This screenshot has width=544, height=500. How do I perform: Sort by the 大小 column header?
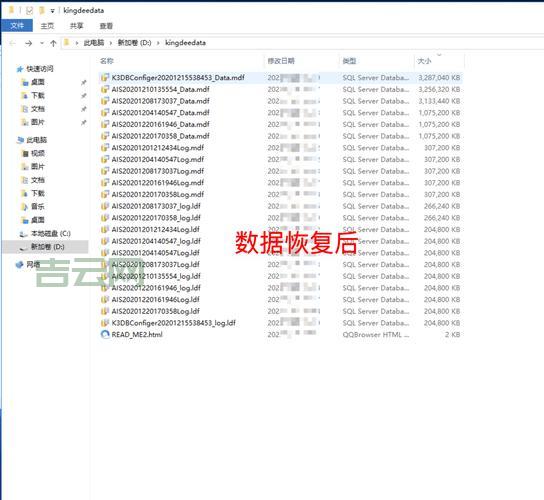[x=424, y=61]
